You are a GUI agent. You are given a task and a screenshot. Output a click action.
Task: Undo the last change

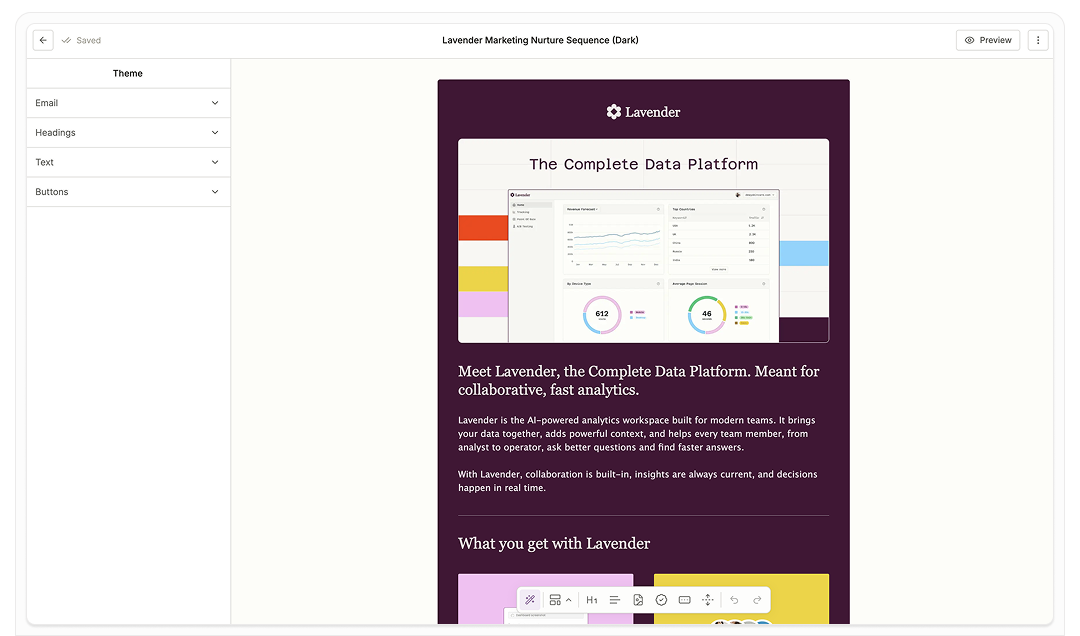734,599
